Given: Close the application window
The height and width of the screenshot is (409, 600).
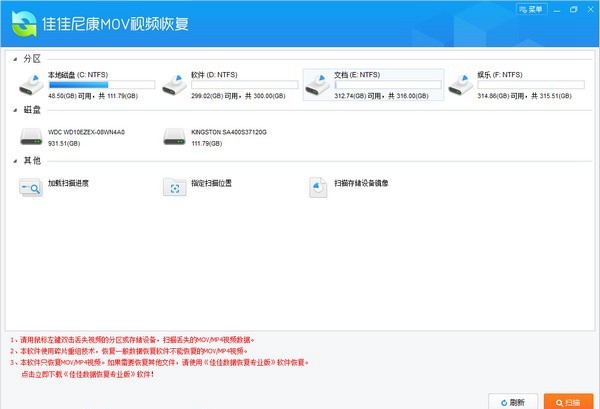Looking at the screenshot, I should pos(590,10).
